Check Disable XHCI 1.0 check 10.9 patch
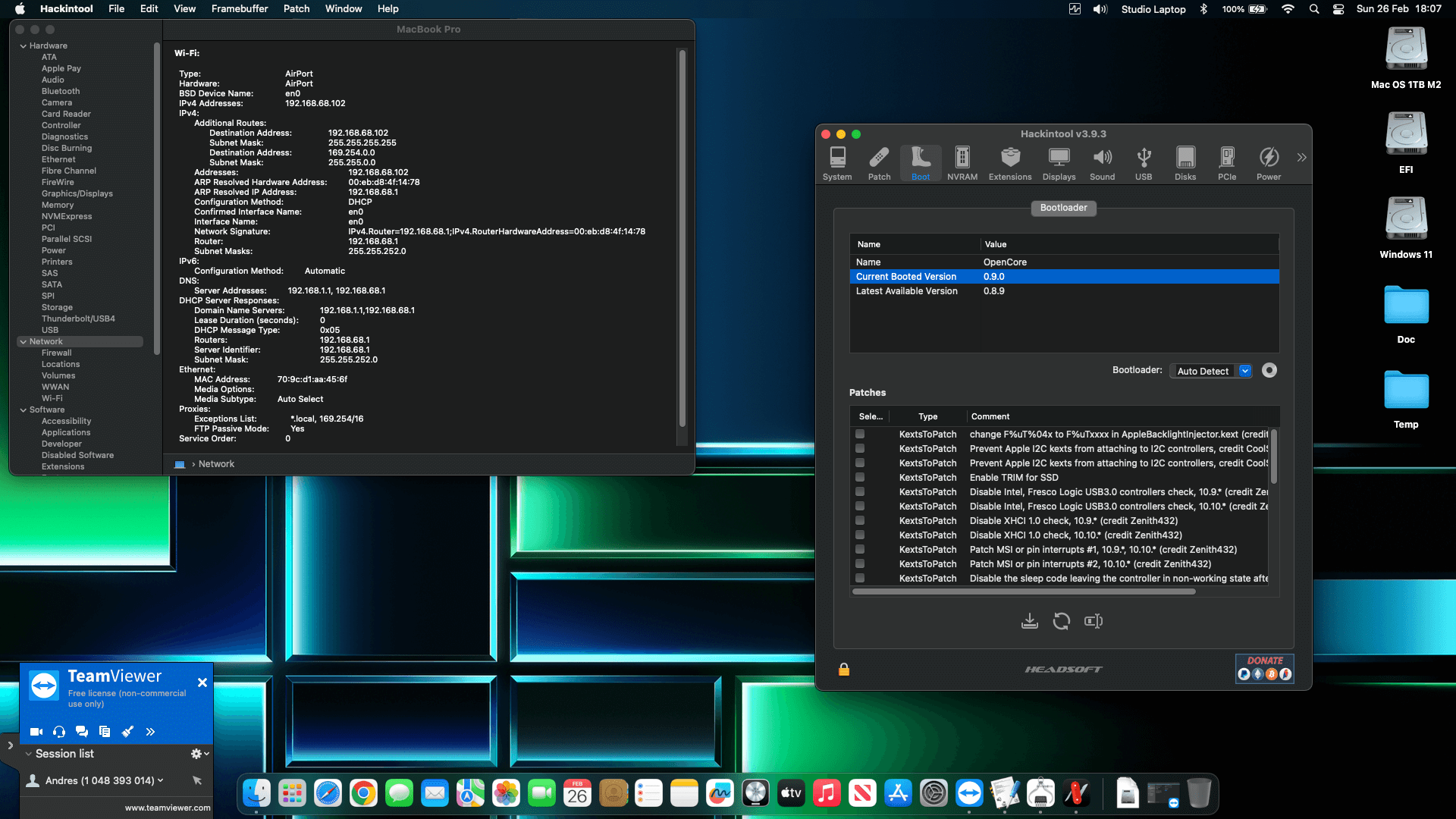This screenshot has height=819, width=1456. tap(860, 521)
